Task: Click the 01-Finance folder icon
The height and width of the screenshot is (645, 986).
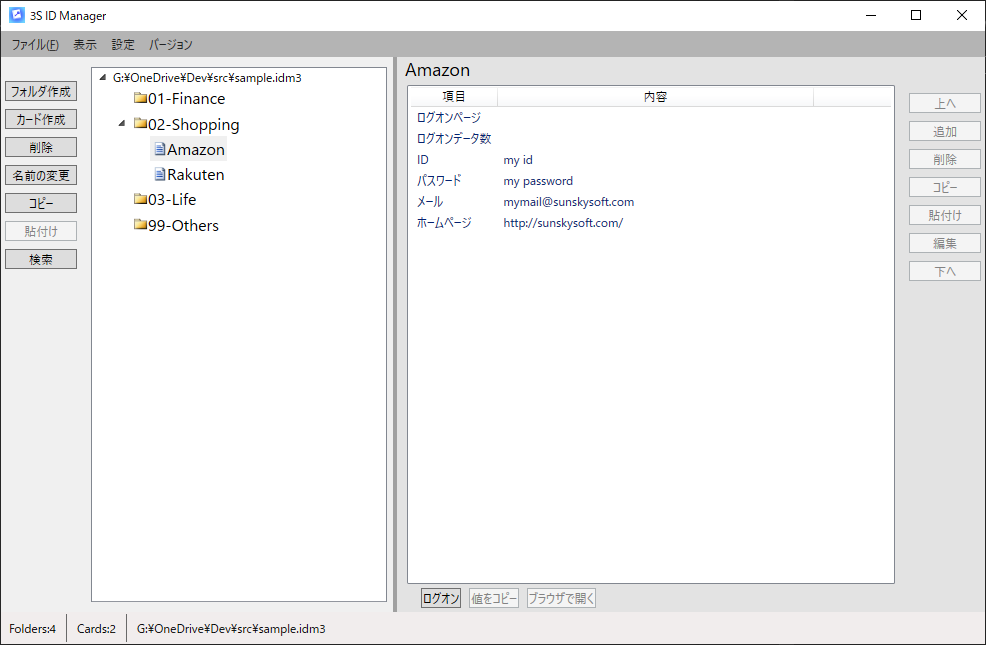Action: click(x=140, y=98)
